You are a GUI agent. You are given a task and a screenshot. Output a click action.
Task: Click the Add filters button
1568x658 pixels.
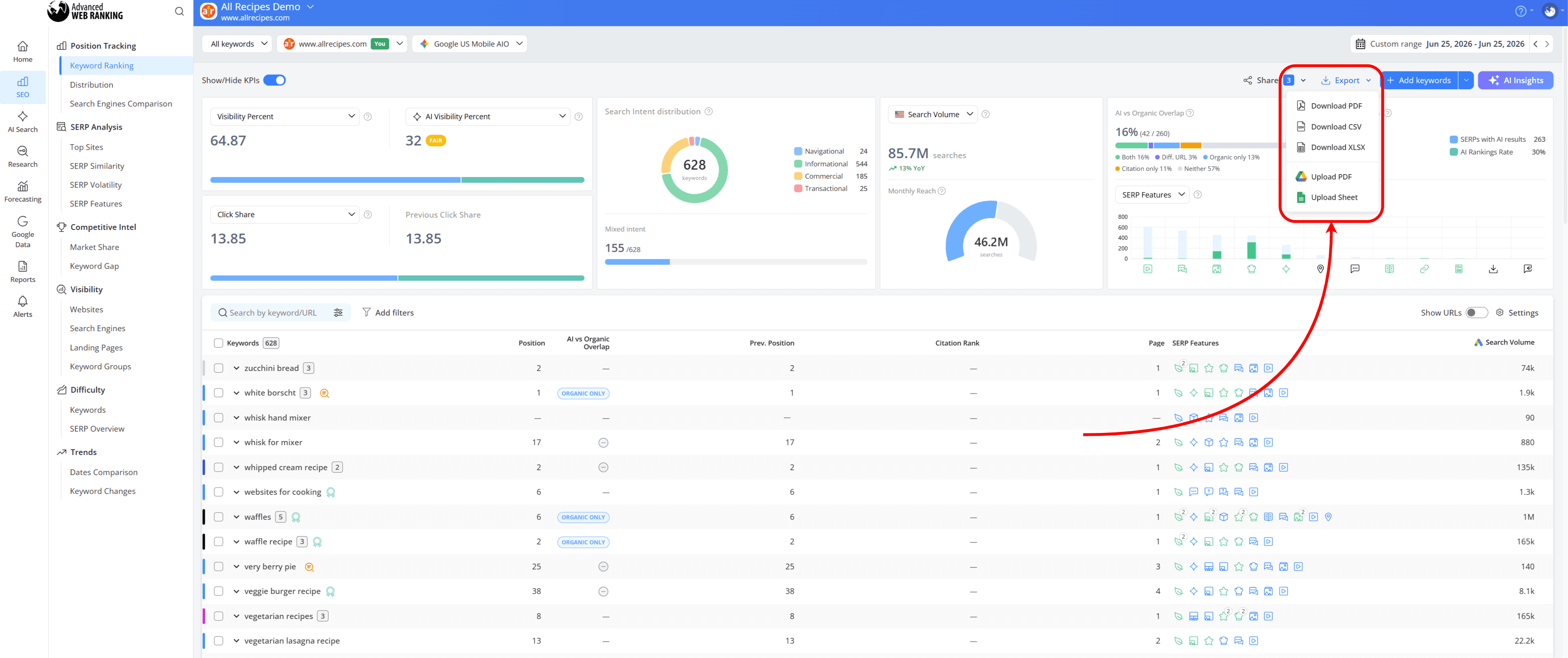coord(388,312)
